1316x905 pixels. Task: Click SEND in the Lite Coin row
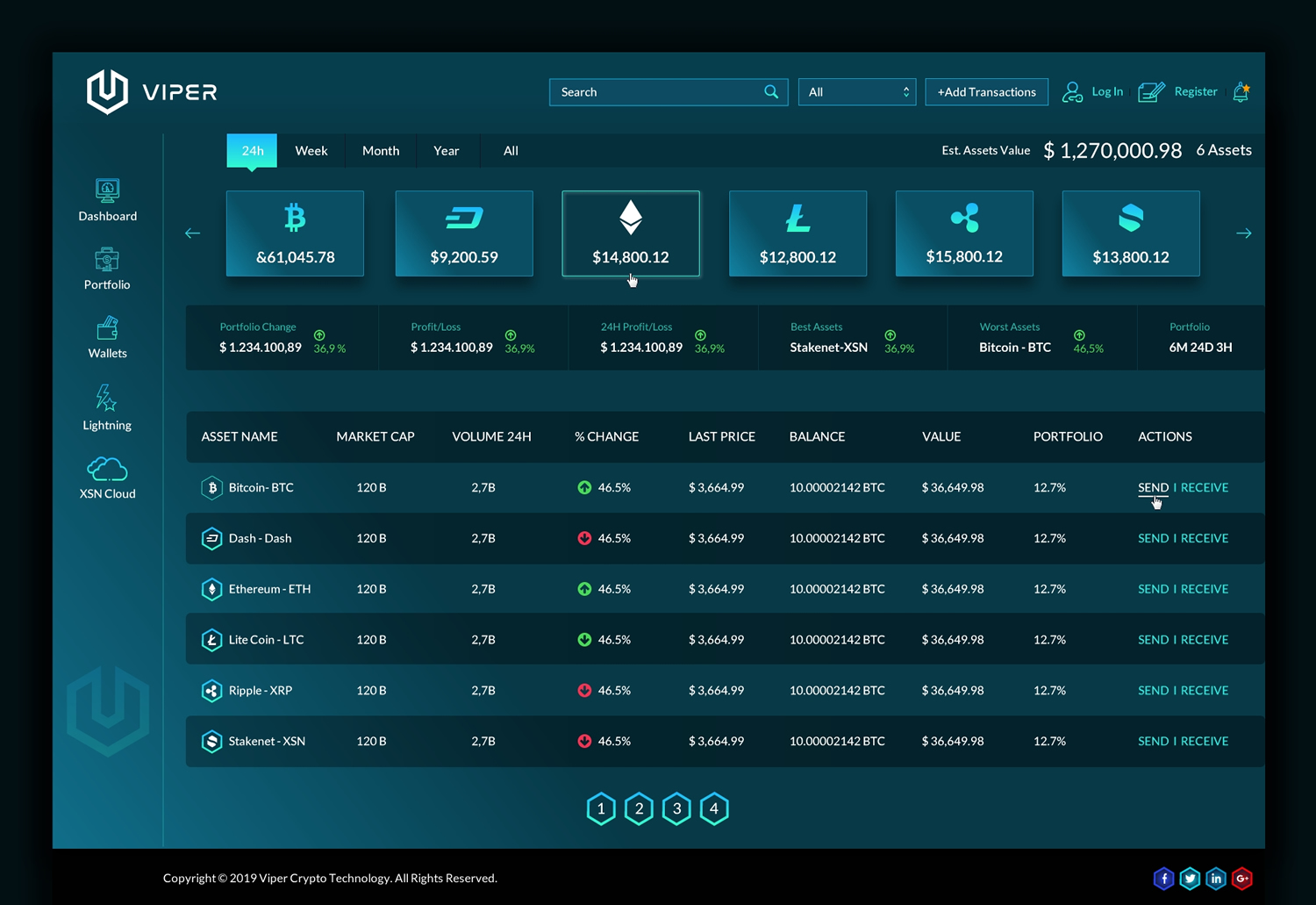1153,640
